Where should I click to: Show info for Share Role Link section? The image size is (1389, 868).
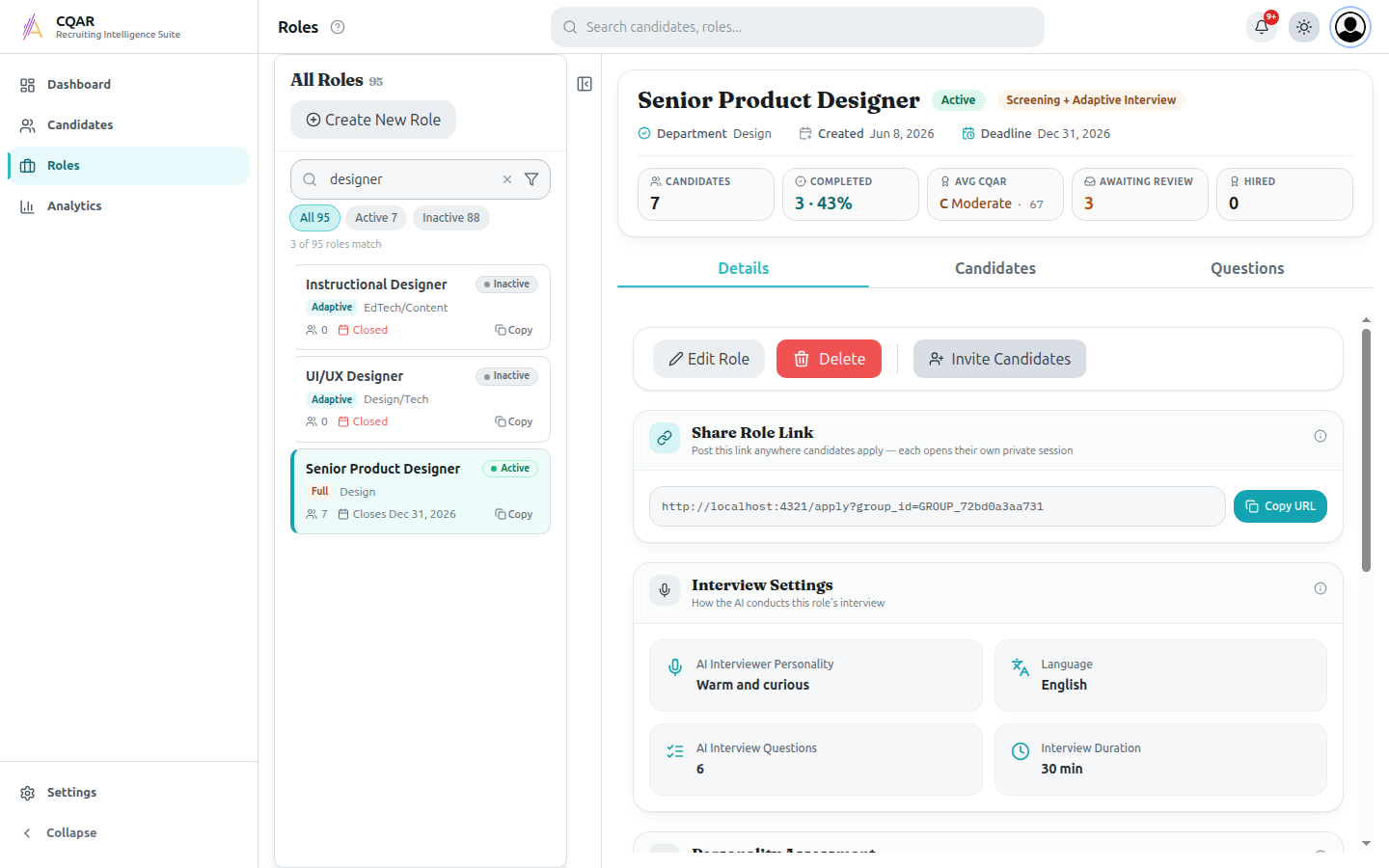click(1321, 436)
